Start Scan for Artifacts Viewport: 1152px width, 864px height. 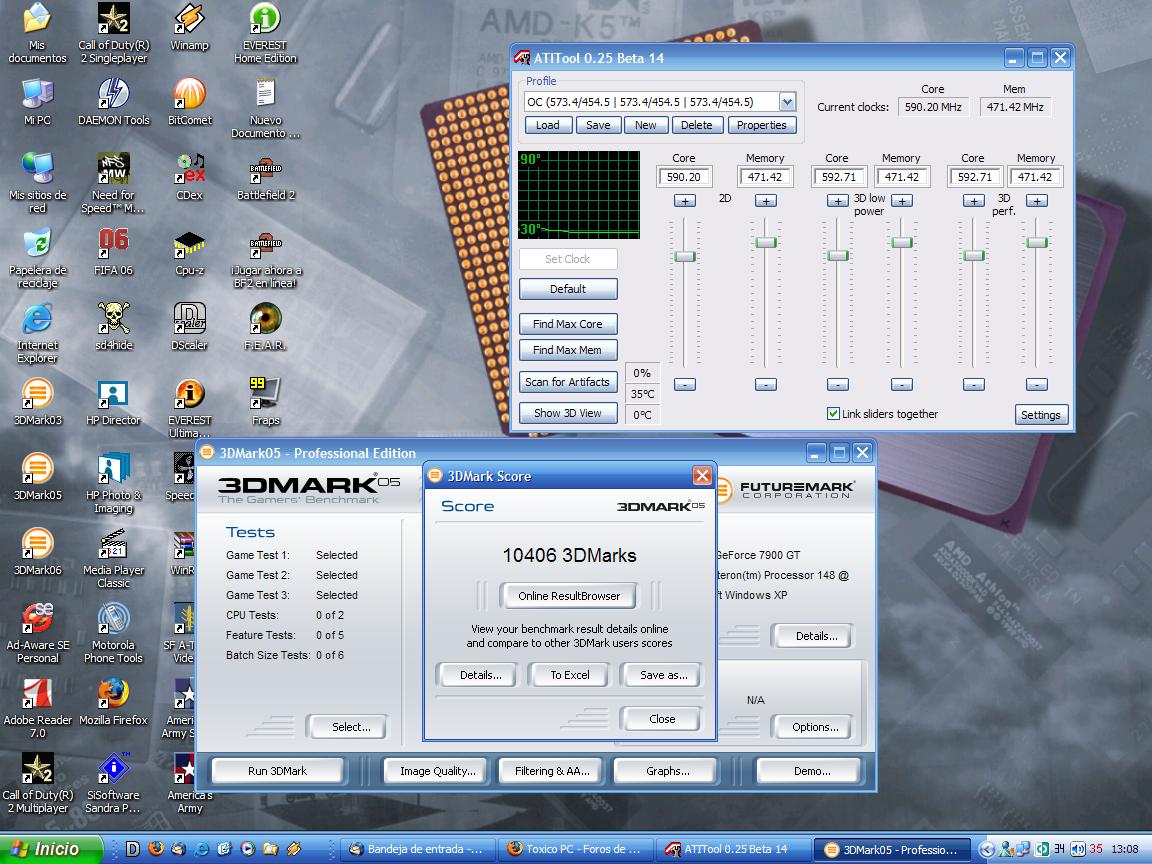pos(568,382)
